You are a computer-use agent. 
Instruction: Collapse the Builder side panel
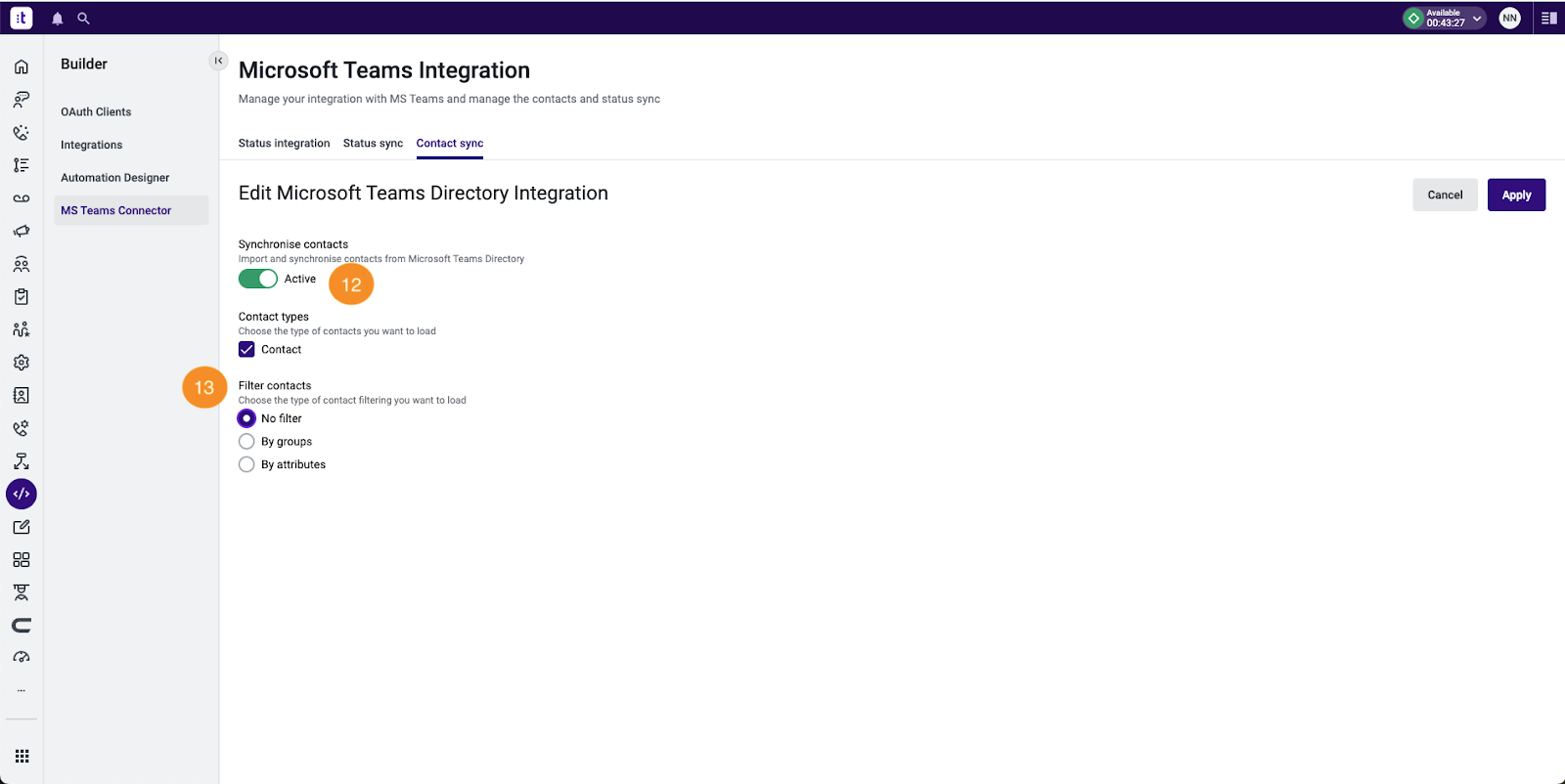pos(218,61)
